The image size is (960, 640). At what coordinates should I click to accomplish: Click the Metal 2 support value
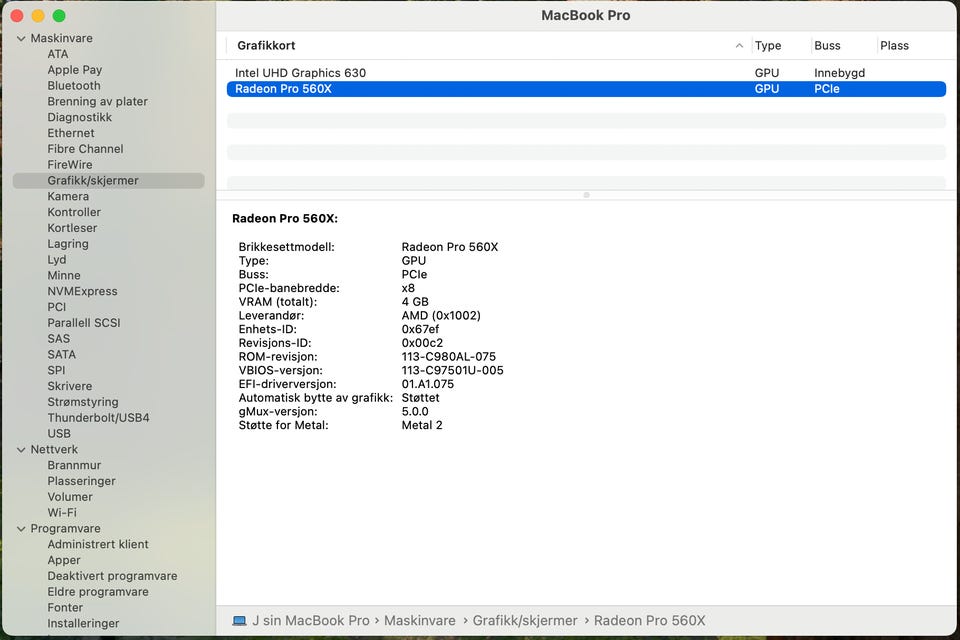[422, 425]
